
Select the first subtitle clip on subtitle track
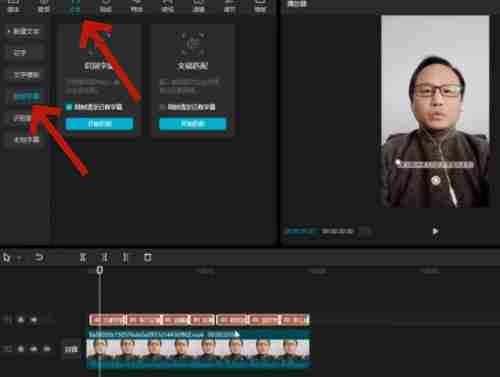coord(107,320)
